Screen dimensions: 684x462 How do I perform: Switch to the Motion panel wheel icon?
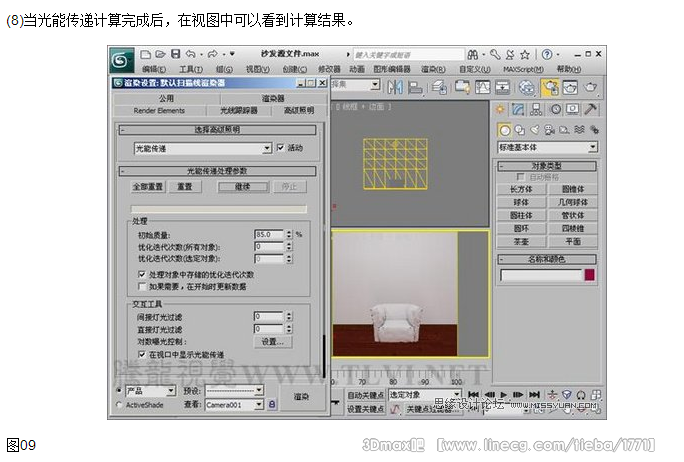pyautogui.click(x=556, y=109)
